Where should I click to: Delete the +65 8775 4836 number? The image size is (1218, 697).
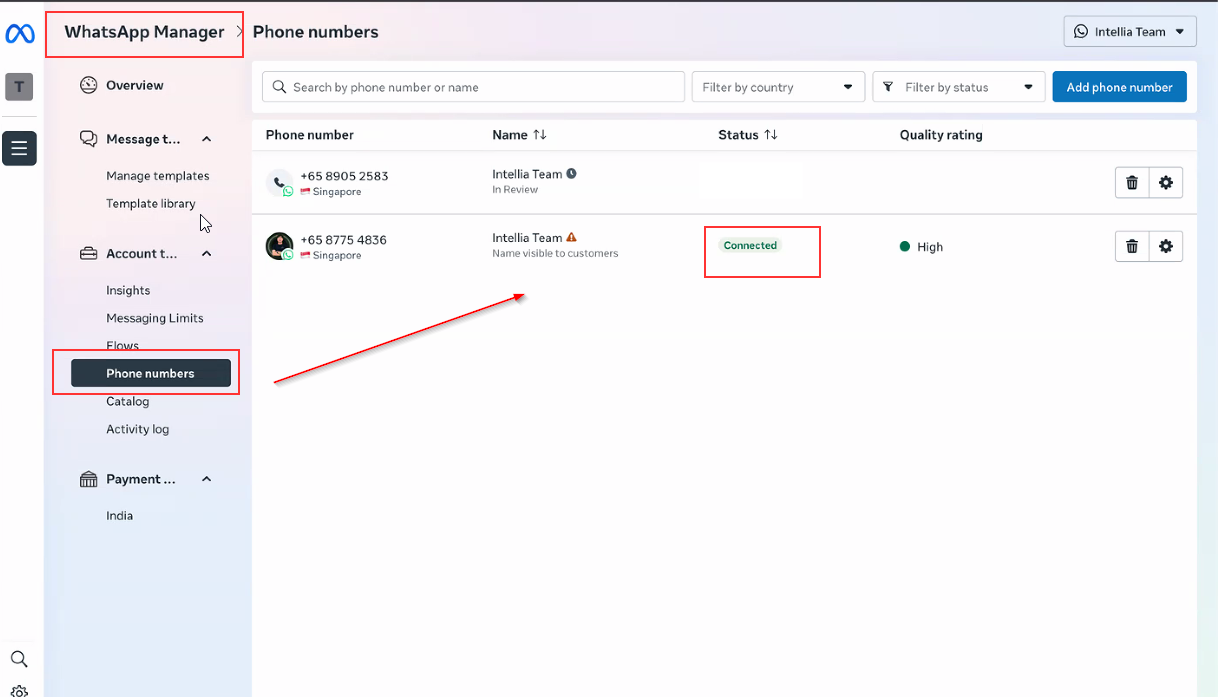(x=1132, y=246)
